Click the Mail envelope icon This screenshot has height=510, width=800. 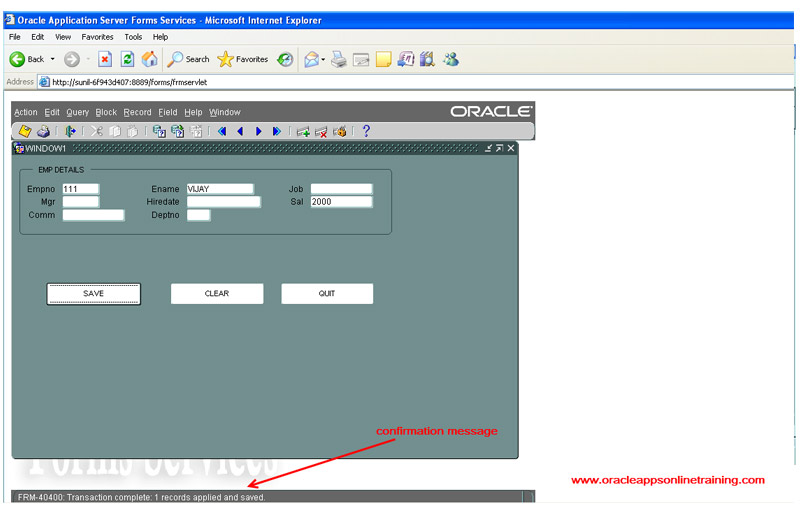(311, 59)
